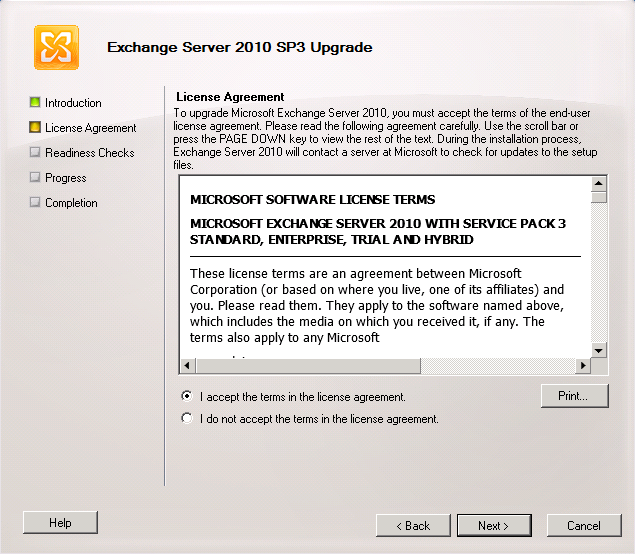
Task: Click the 'Exchange Server 2010 SP3 Upgrade' title
Action: click(240, 47)
